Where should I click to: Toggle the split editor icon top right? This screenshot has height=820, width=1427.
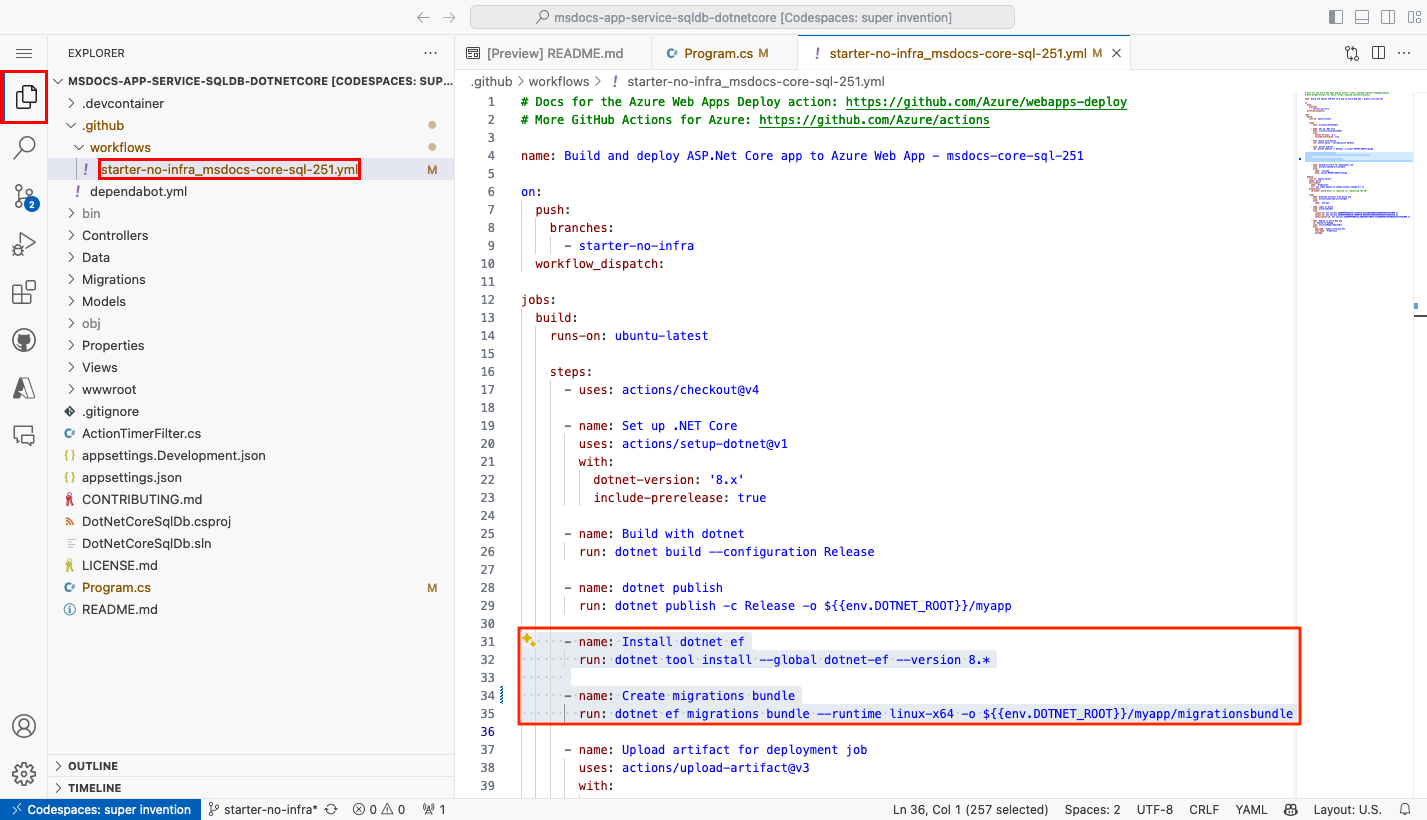click(x=1377, y=52)
